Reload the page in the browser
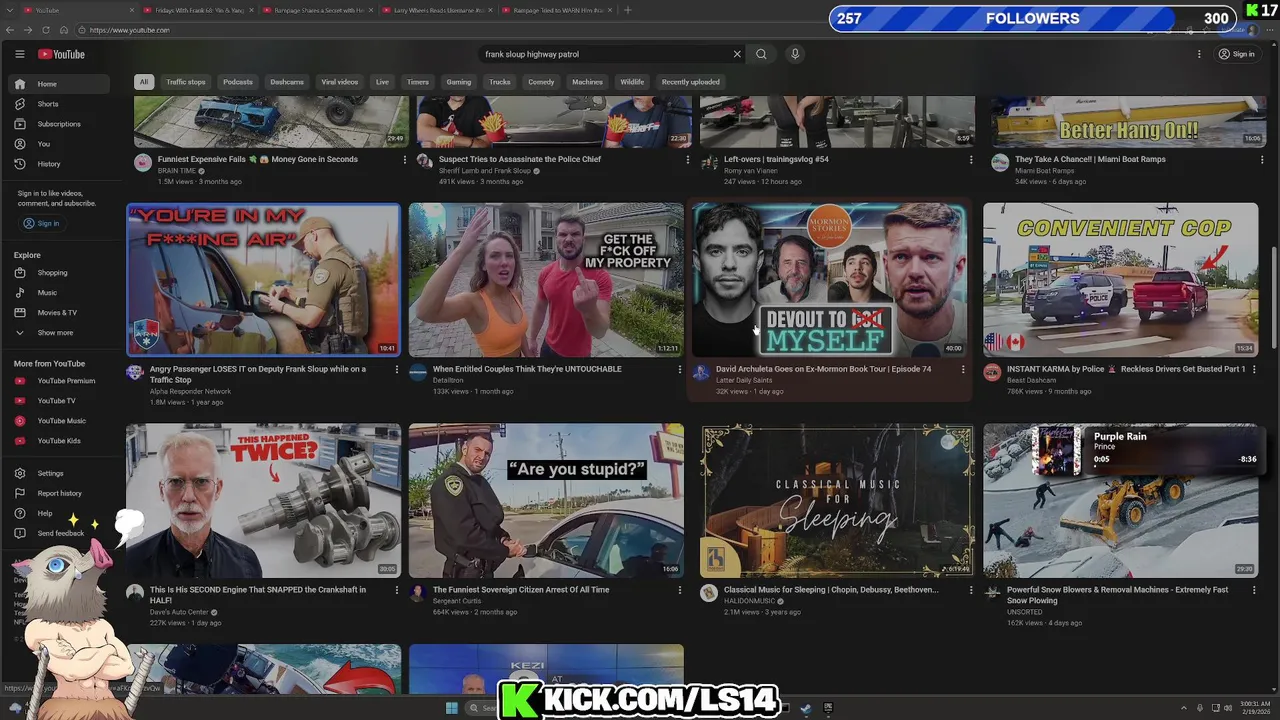Screen dimensions: 1280x720 click(x=45, y=30)
